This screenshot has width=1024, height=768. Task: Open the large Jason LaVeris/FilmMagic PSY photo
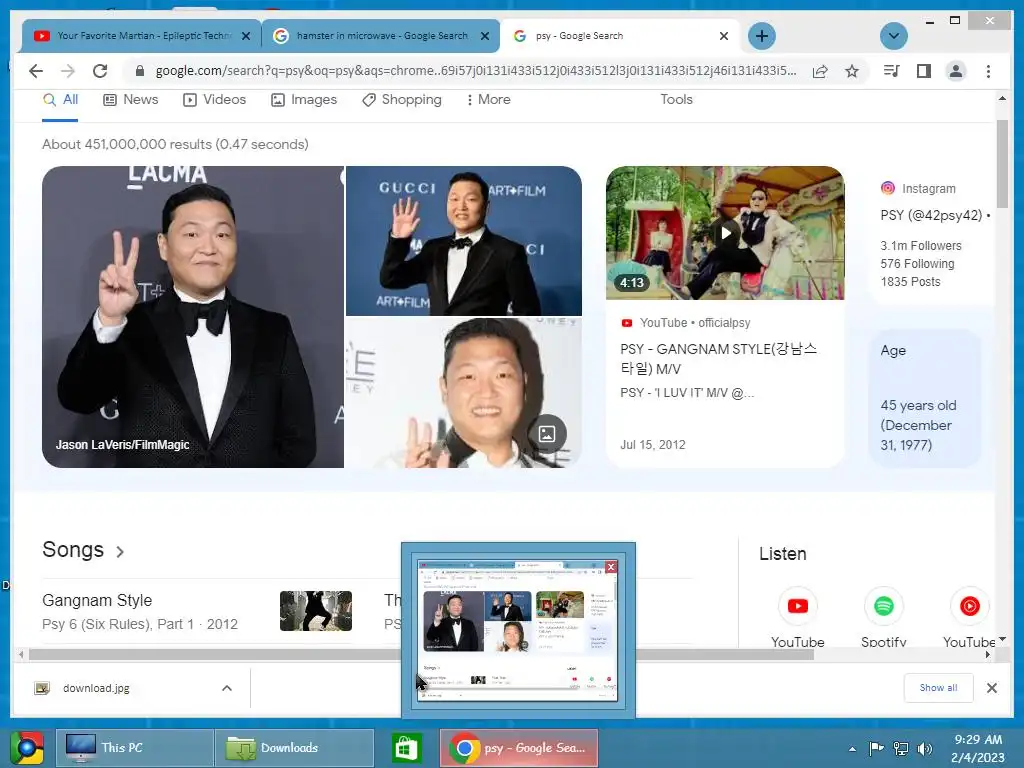click(x=193, y=317)
